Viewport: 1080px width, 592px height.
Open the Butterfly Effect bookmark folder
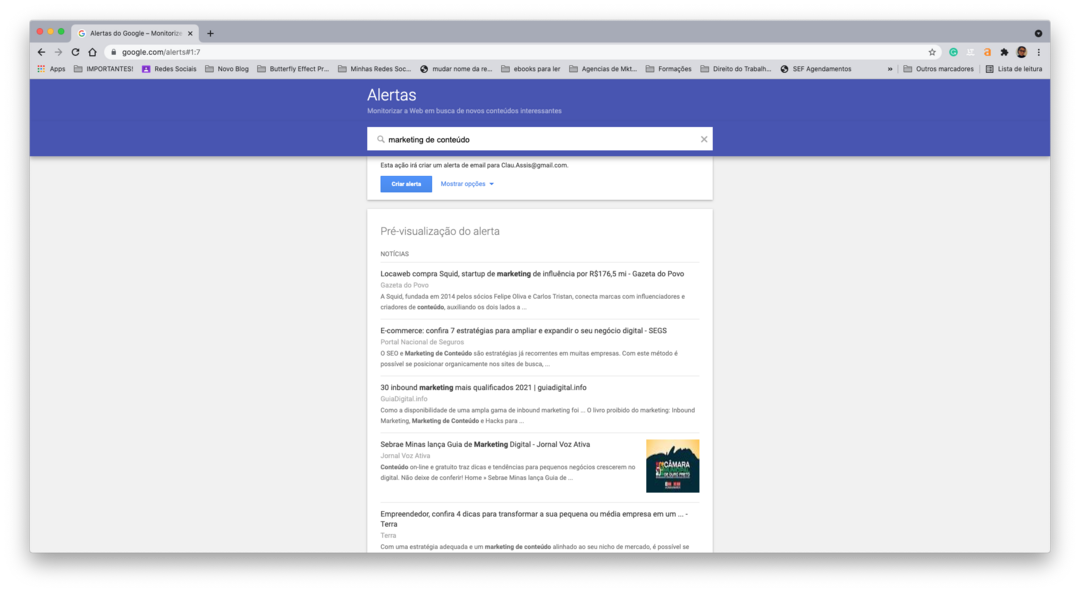click(293, 69)
